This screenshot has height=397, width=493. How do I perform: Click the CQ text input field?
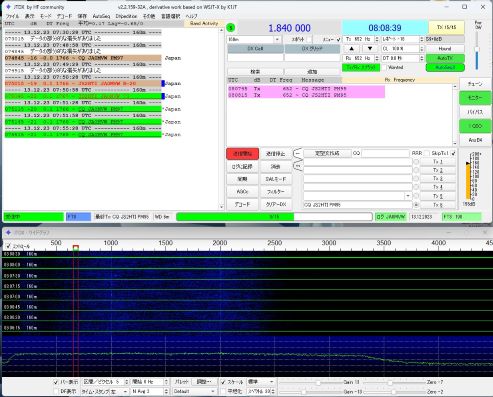(x=385, y=153)
